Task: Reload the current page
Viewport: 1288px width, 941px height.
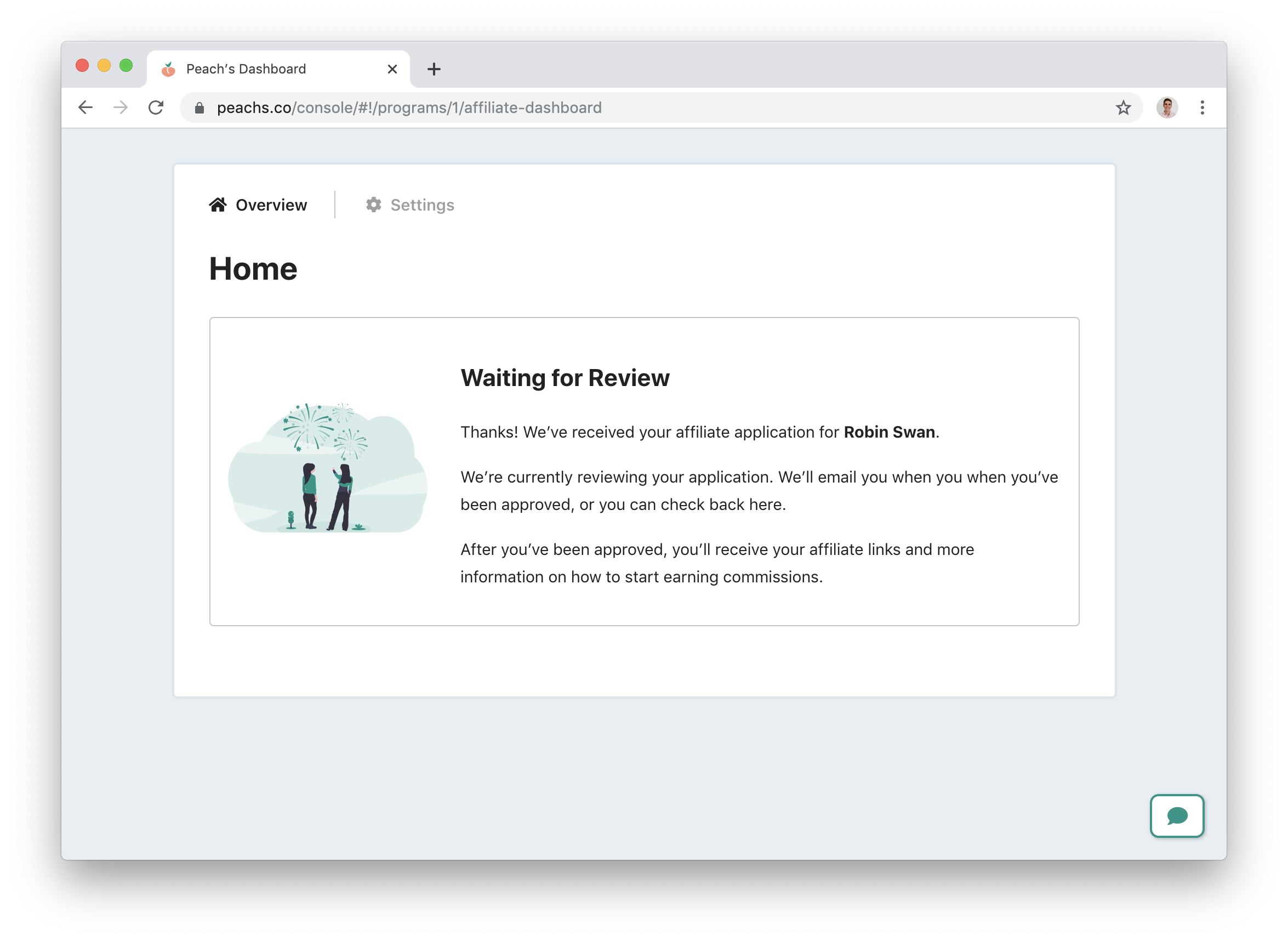Action: pos(156,107)
